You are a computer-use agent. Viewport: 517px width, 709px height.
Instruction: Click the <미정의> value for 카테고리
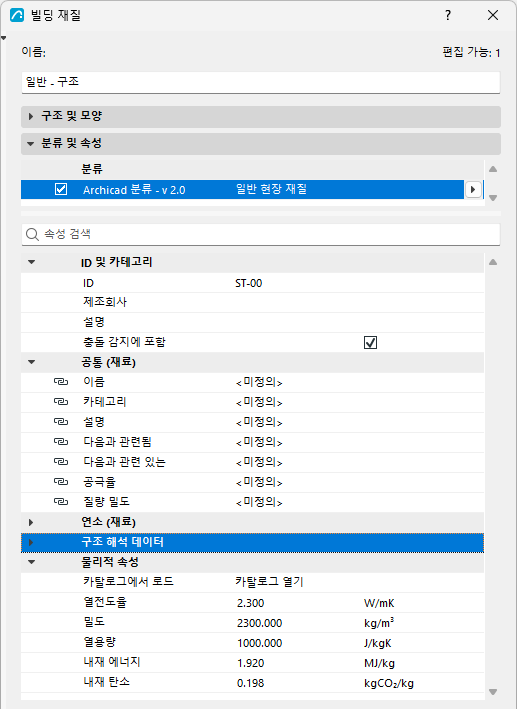[x=259, y=402]
